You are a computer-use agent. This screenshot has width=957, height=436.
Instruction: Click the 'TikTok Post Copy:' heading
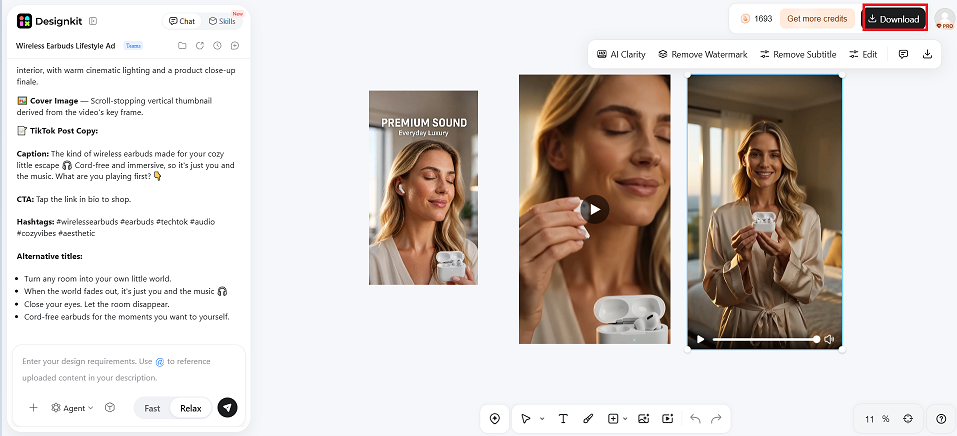[x=57, y=131]
